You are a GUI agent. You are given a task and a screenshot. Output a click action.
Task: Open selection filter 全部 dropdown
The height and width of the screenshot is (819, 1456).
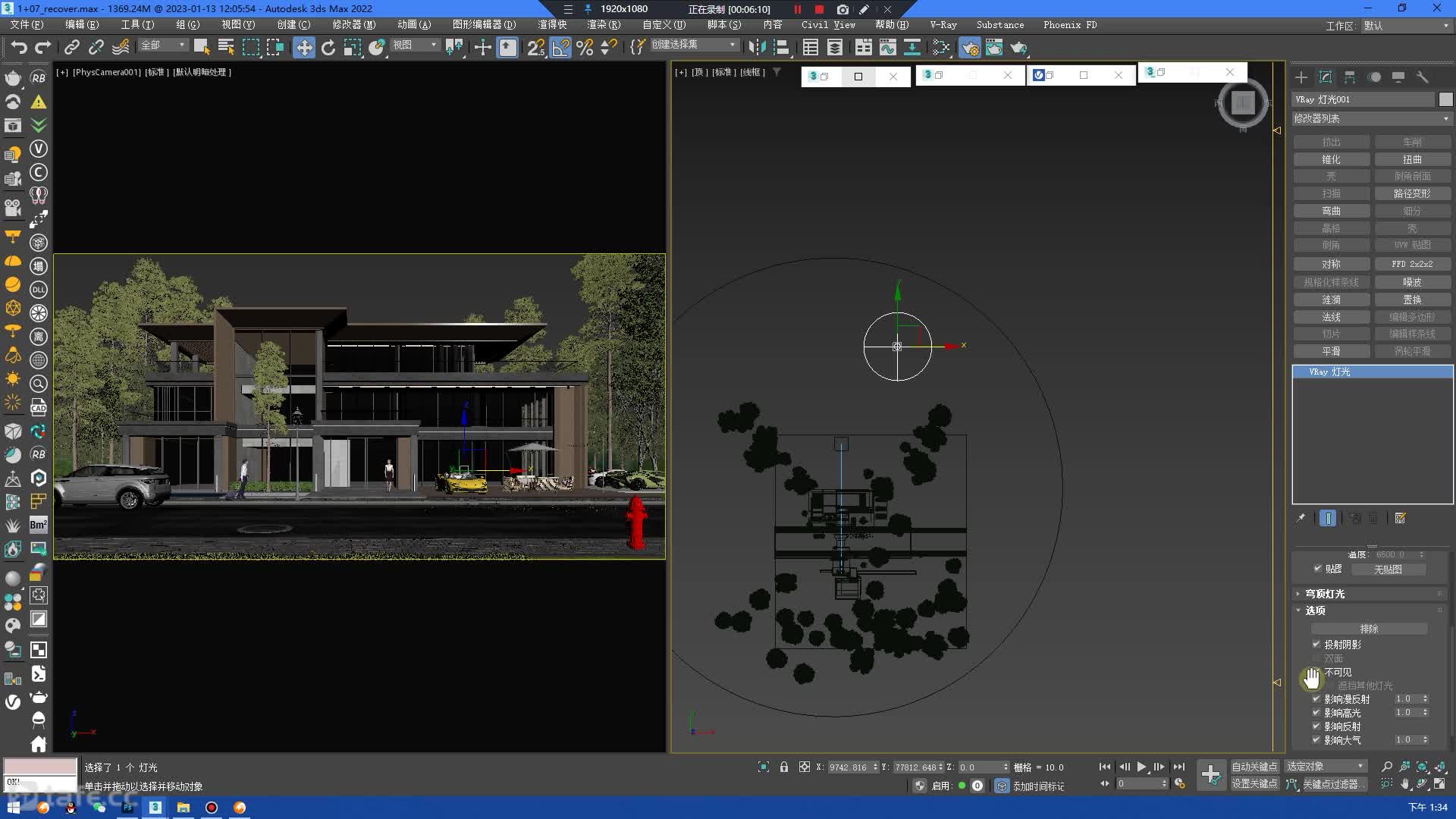coord(163,45)
